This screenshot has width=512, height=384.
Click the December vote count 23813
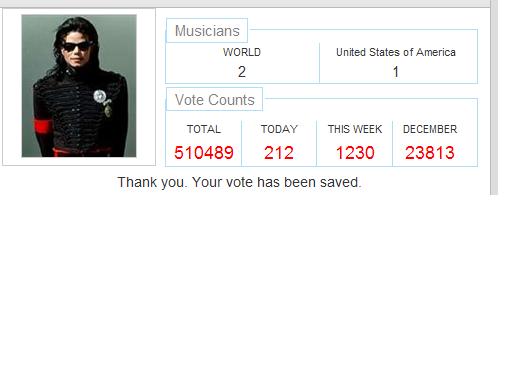(430, 153)
